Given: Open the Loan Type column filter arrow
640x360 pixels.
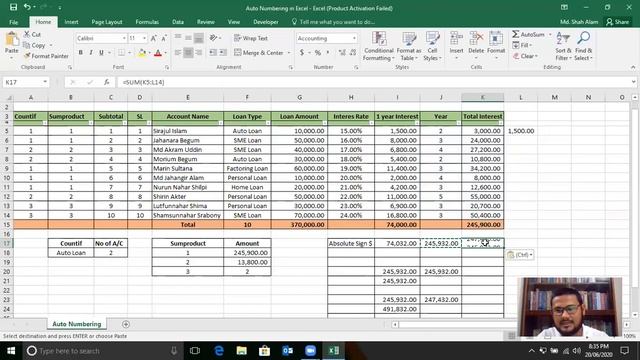Looking at the screenshot, I should [x=267, y=122].
